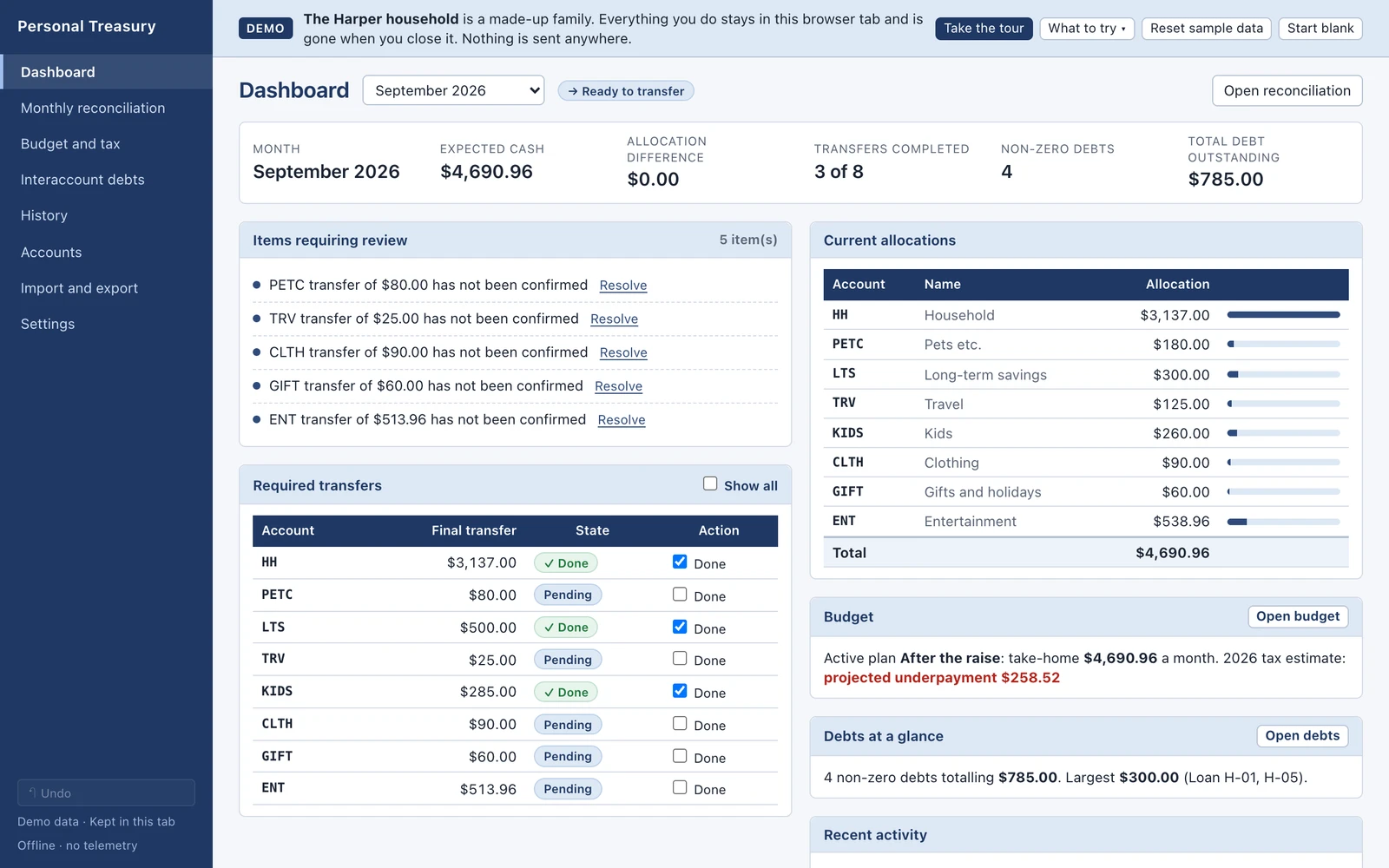
Task: Go to Monthly reconciliation page
Action: (x=106, y=108)
